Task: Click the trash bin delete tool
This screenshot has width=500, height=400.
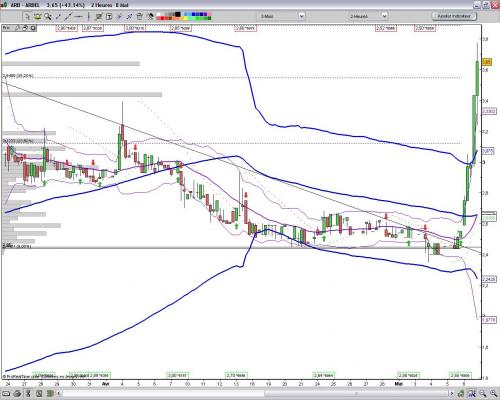Action: 139,16
